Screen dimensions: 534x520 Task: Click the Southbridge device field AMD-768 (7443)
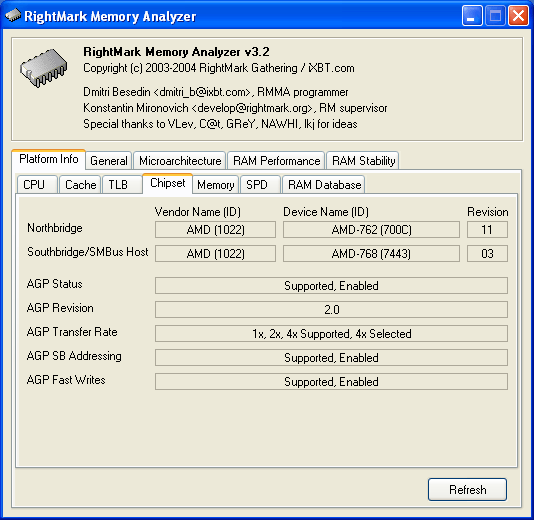371,254
